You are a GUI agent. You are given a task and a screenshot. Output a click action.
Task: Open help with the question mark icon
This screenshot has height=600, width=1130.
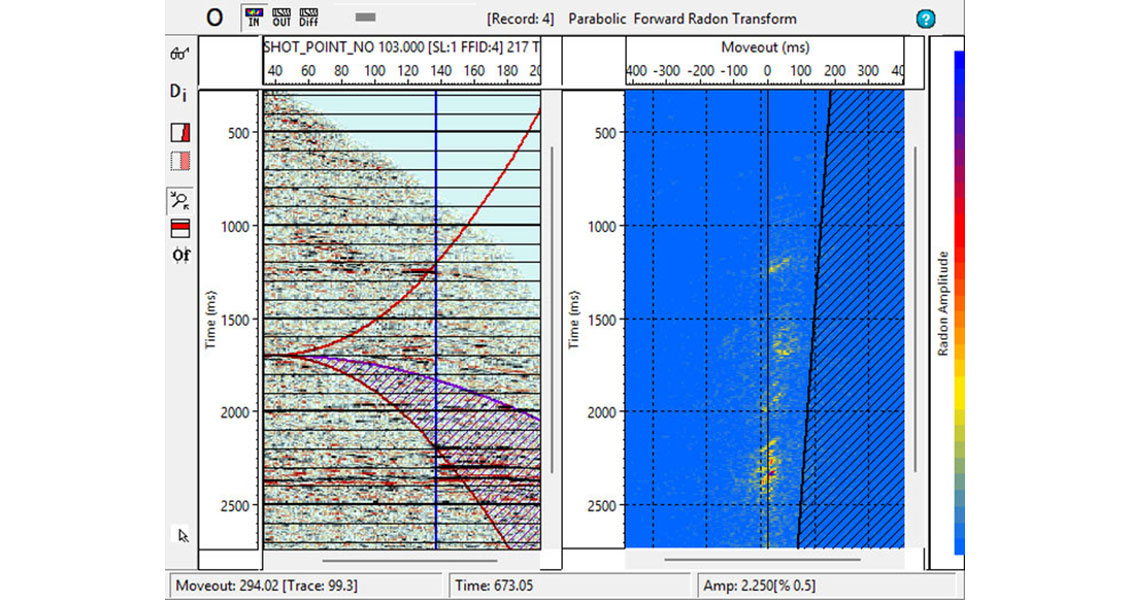point(925,19)
